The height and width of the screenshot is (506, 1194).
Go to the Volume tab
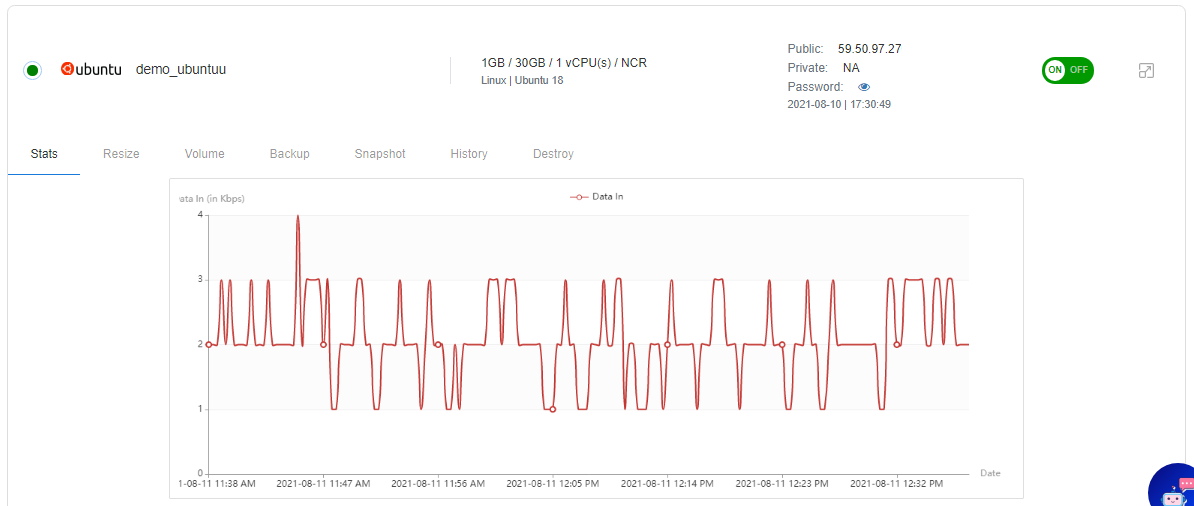pos(204,154)
